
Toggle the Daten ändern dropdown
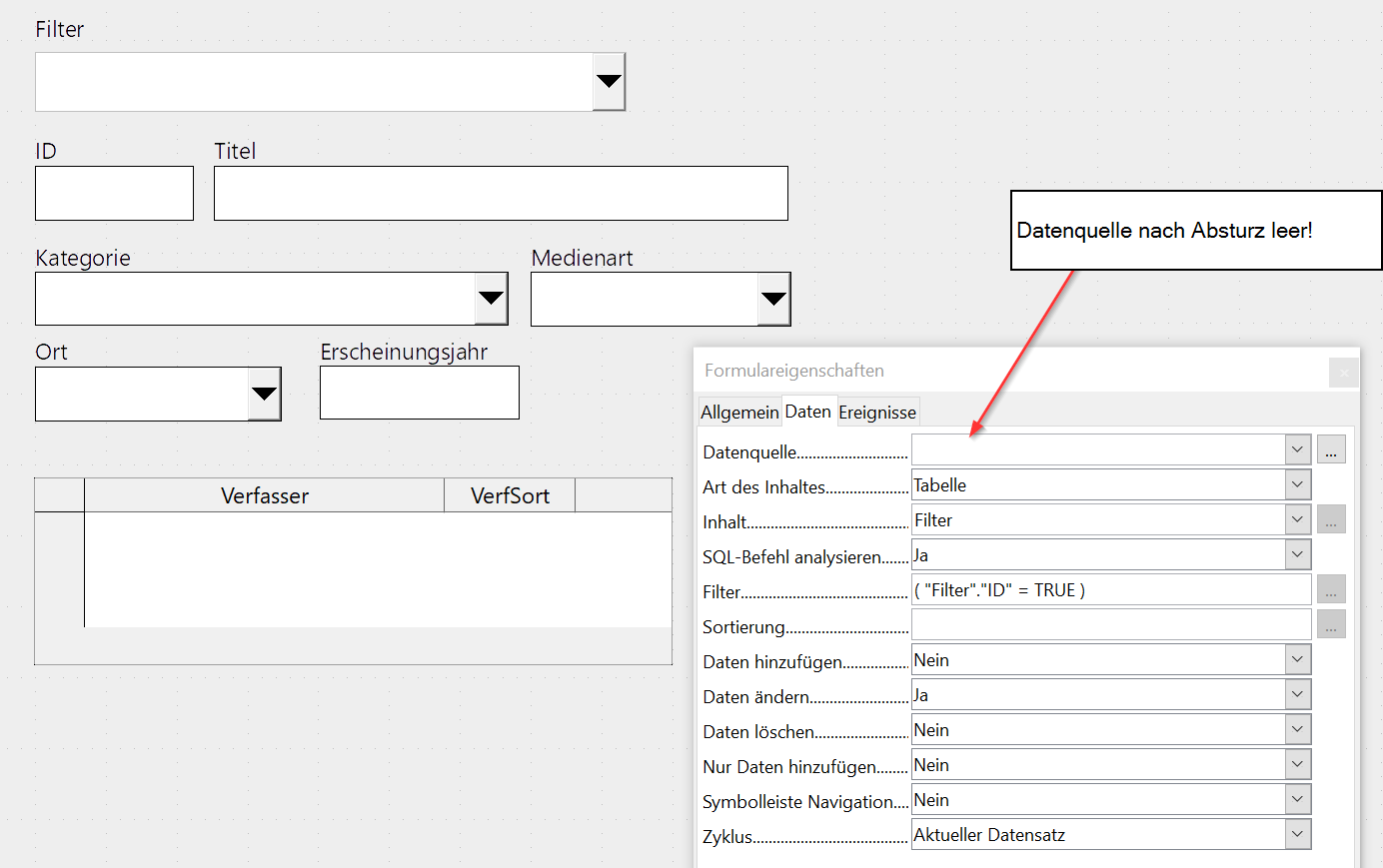coord(1297,694)
